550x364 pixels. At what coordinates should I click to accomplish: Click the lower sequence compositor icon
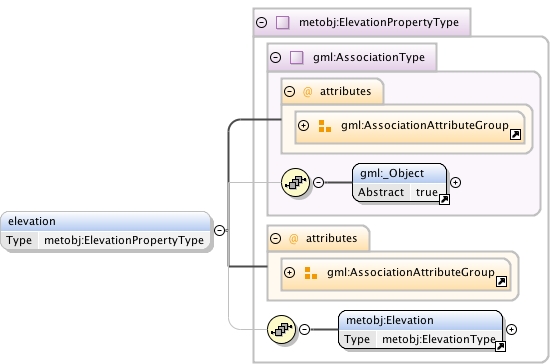(281, 329)
